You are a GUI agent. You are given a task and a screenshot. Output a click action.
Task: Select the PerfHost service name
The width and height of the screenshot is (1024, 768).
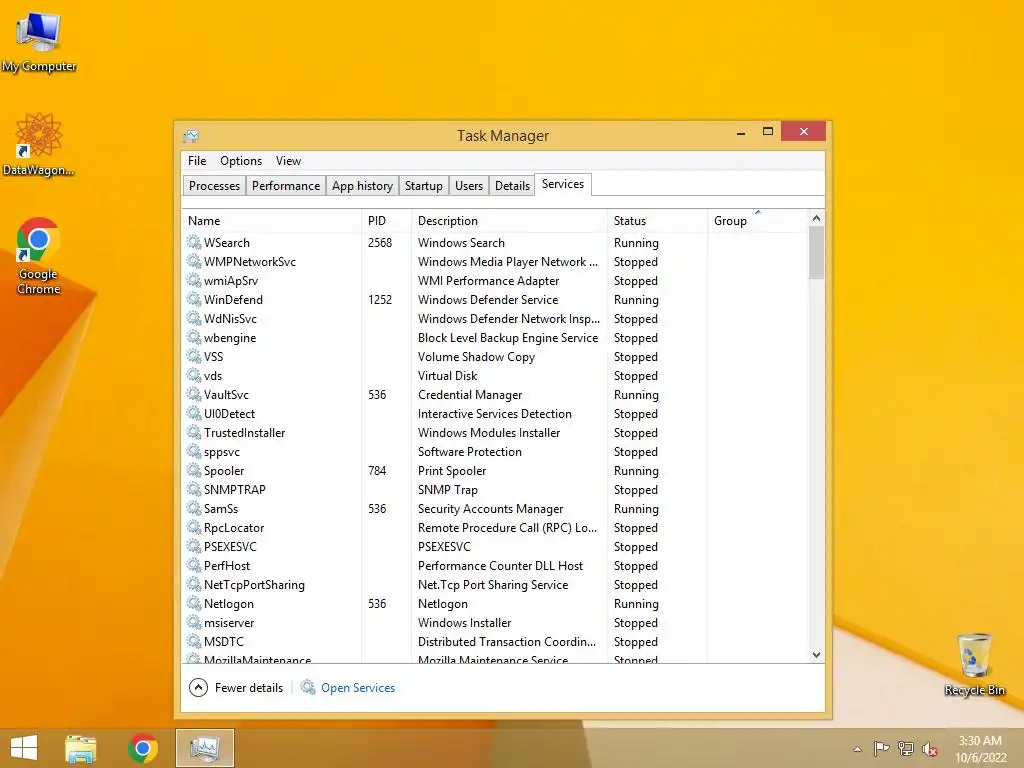[227, 566]
